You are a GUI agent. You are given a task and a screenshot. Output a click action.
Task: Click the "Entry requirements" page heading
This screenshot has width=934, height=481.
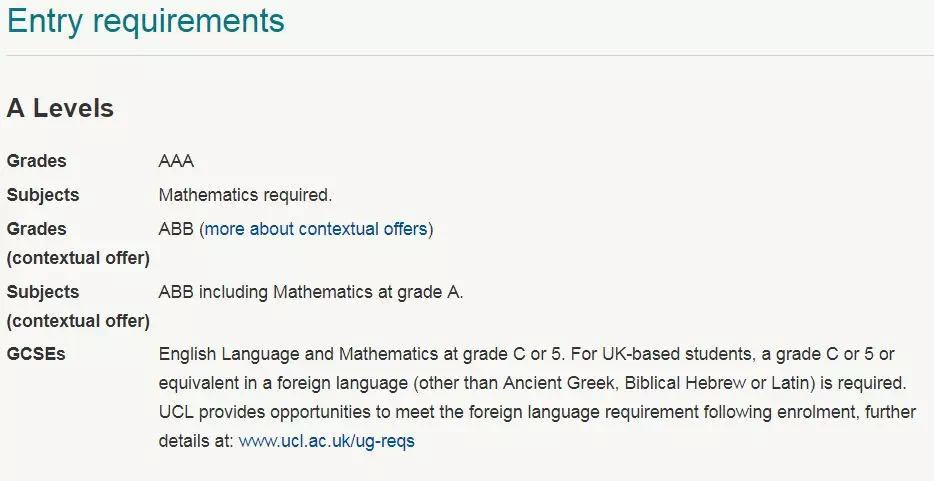(x=146, y=21)
